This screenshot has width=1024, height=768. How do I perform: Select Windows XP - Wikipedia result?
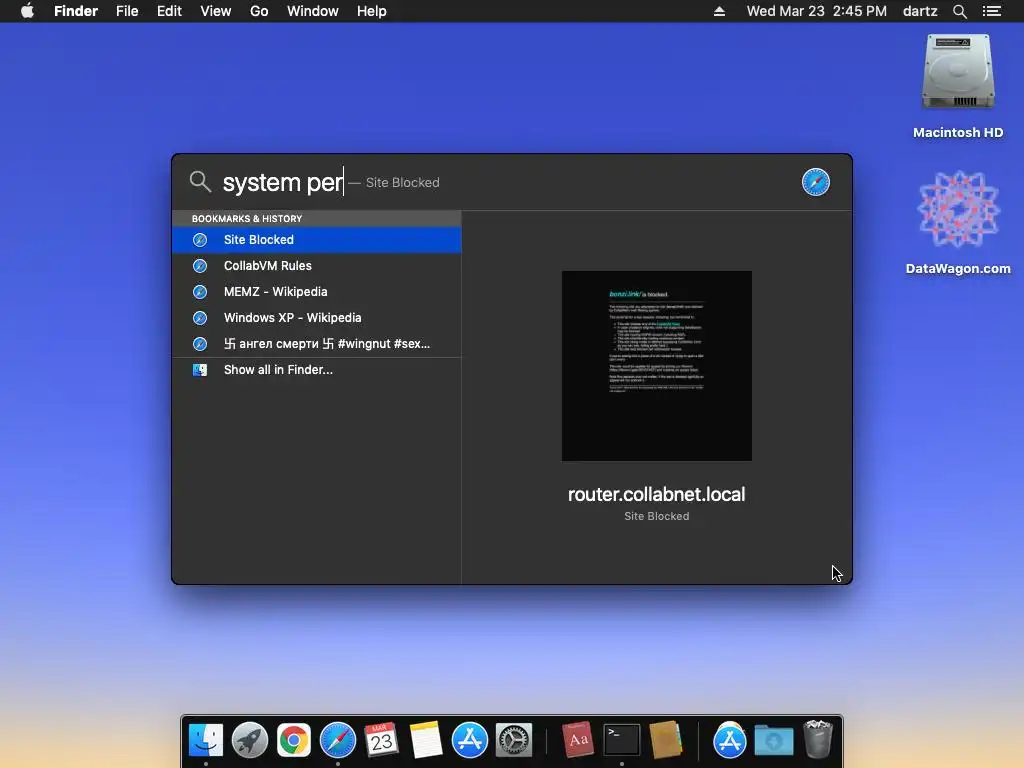(317, 318)
